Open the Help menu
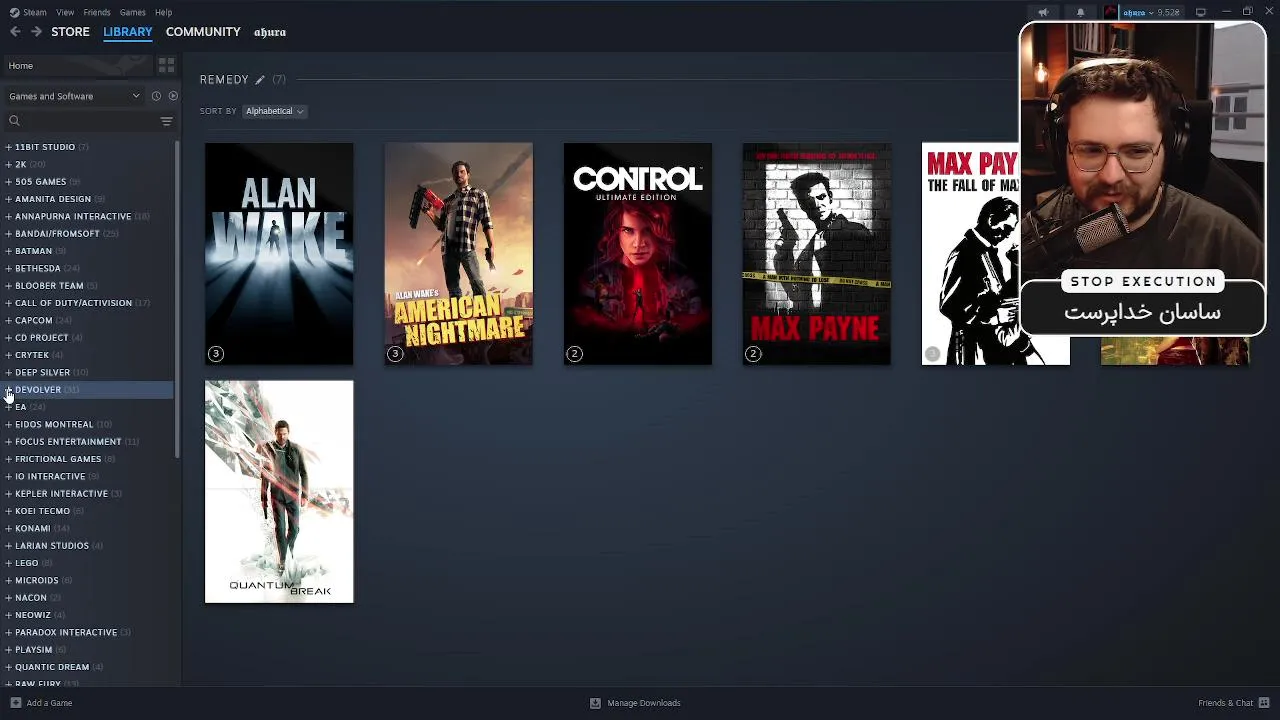The image size is (1280, 720). tap(164, 12)
